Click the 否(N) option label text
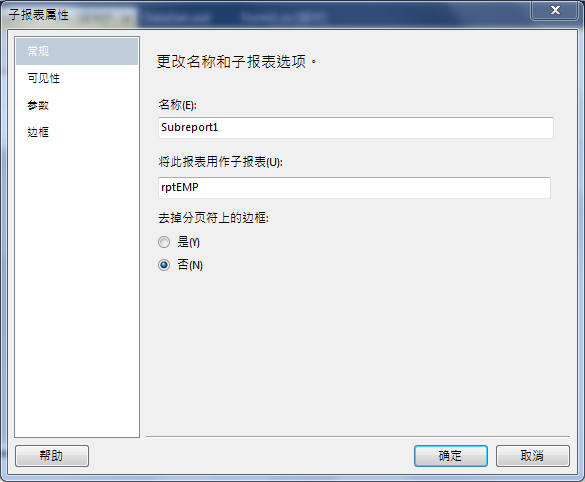The image size is (585, 482). (x=190, y=265)
